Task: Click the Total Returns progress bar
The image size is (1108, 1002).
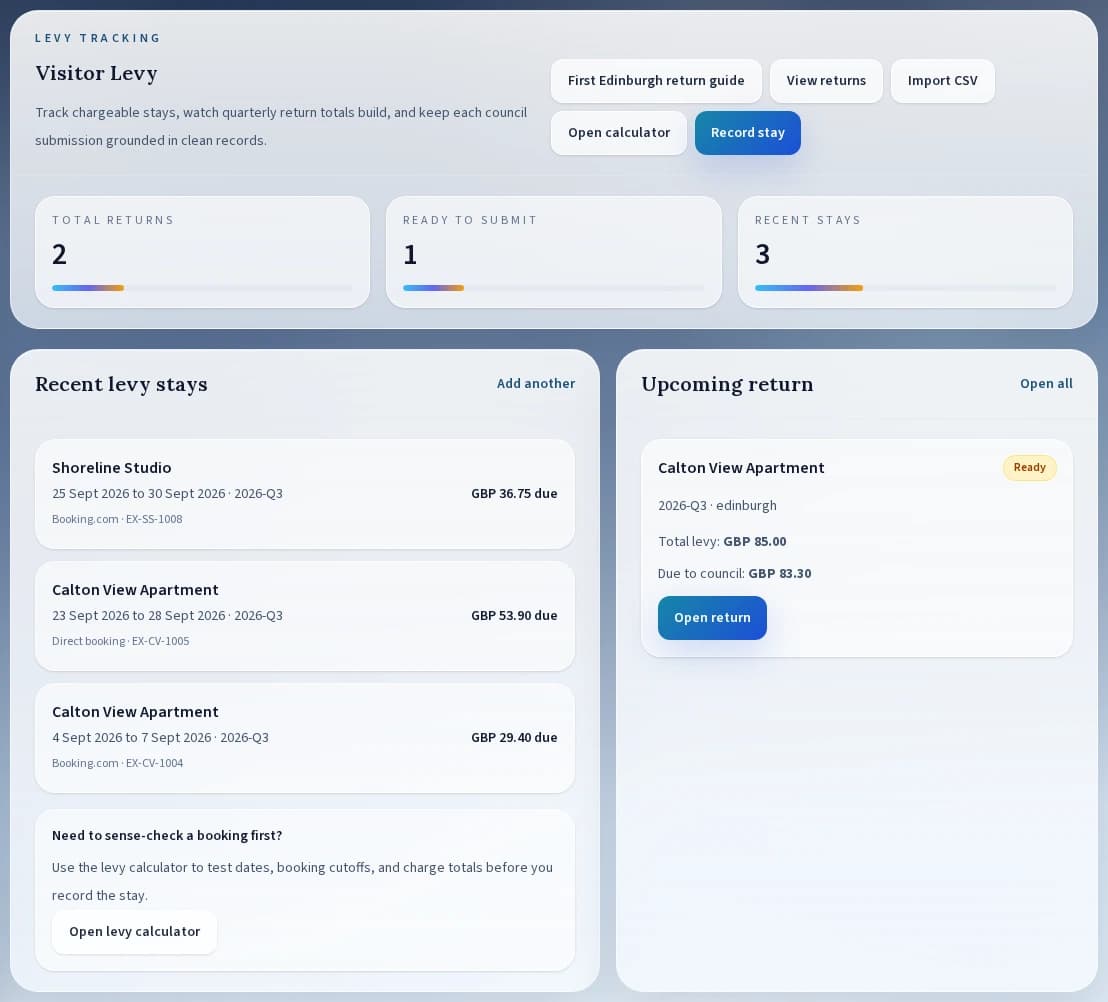Action: pyautogui.click(x=202, y=288)
